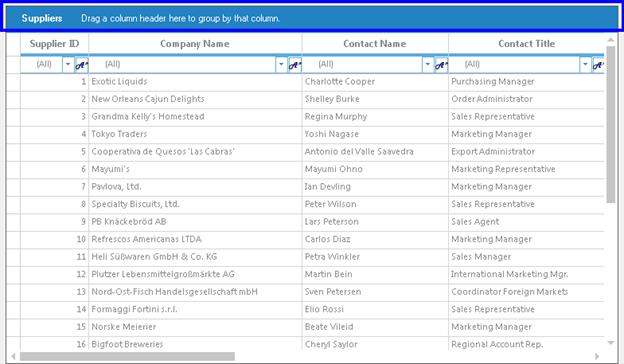Open the Contact Name filter dropdown arrow
Image resolution: width=624 pixels, height=364 pixels.
(428, 64)
